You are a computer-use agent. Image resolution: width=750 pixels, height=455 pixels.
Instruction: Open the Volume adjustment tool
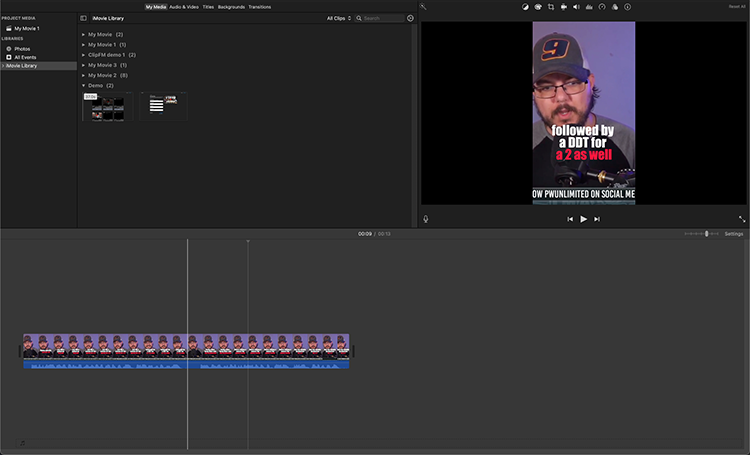[576, 7]
